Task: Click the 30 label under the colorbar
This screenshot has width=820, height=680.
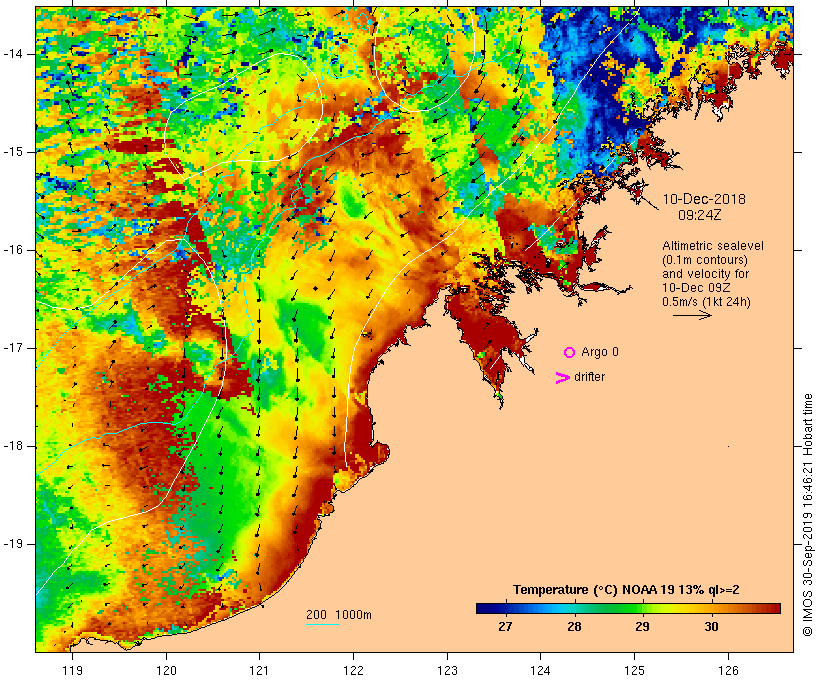Action: coord(711,627)
